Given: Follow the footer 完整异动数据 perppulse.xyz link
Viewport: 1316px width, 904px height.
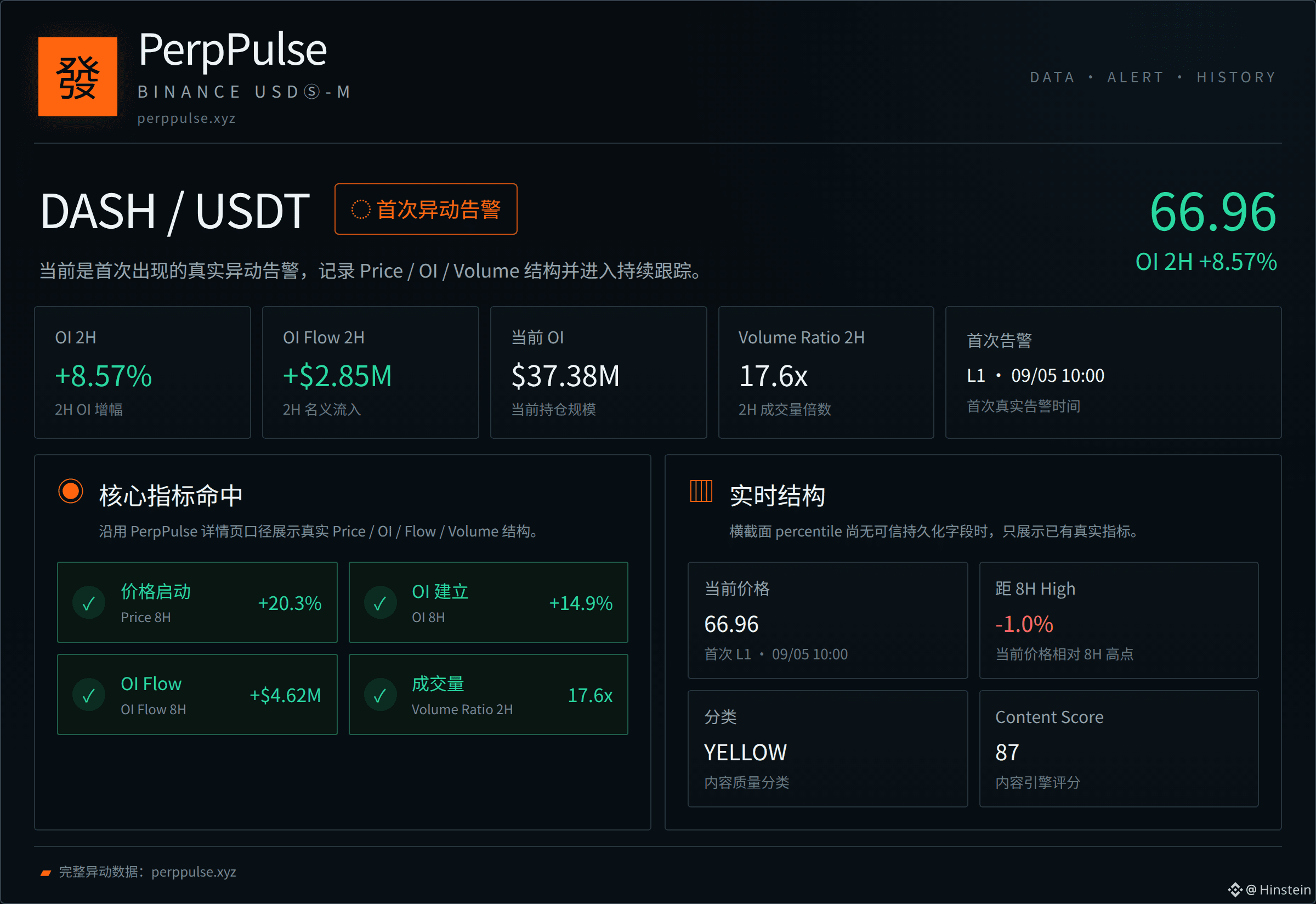Looking at the screenshot, I should (148, 872).
